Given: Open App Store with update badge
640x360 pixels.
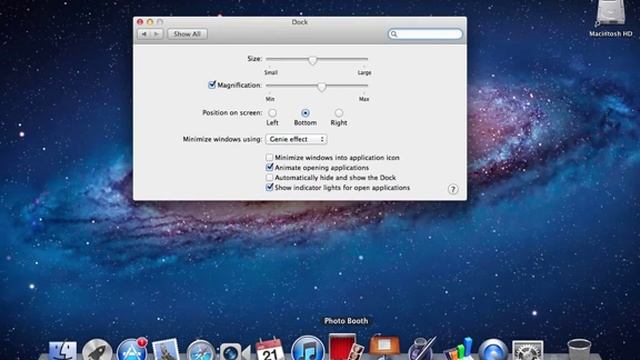Looking at the screenshot, I should [132, 349].
